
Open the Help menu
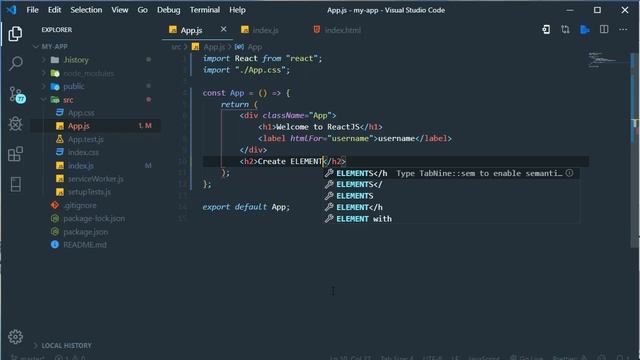(x=237, y=10)
